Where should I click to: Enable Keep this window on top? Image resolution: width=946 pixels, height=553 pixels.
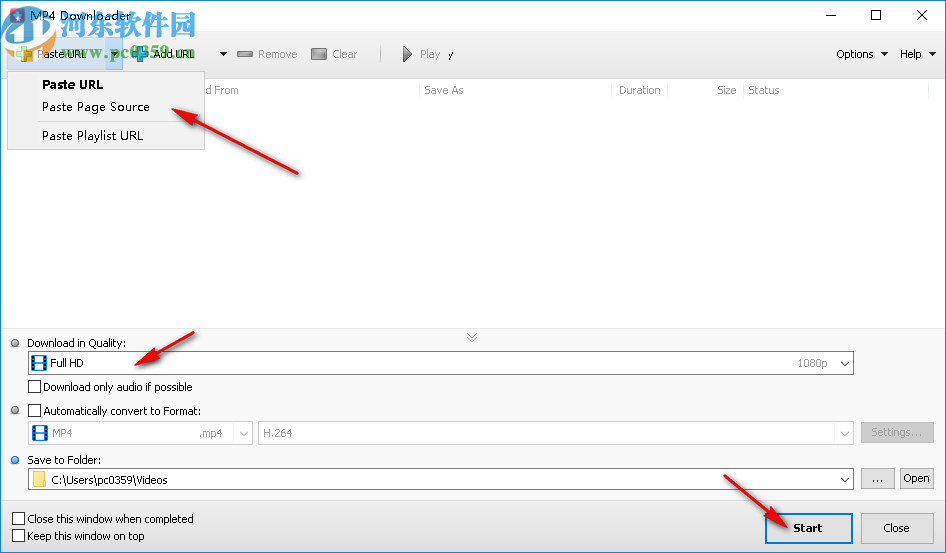coord(19,536)
